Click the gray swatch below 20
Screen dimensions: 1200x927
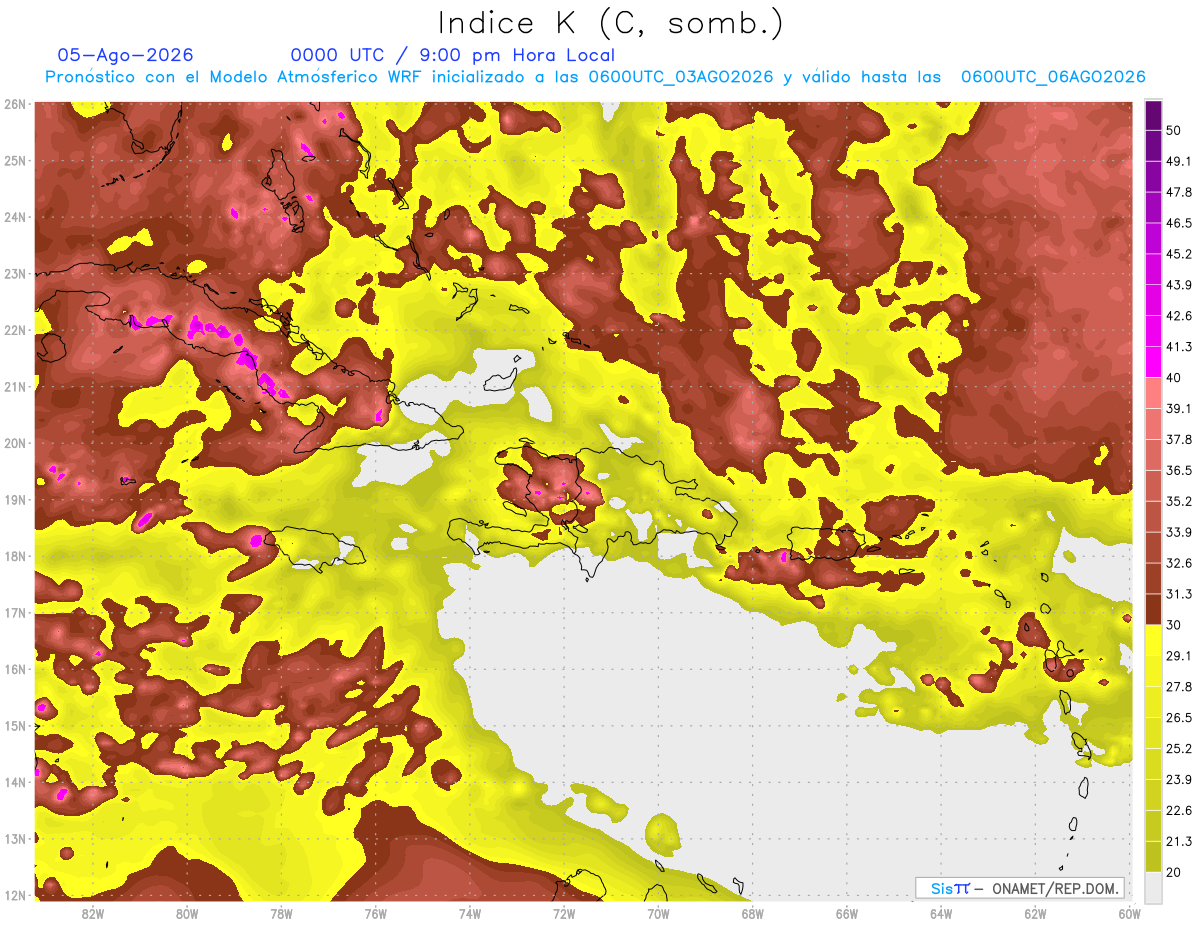click(x=1153, y=886)
